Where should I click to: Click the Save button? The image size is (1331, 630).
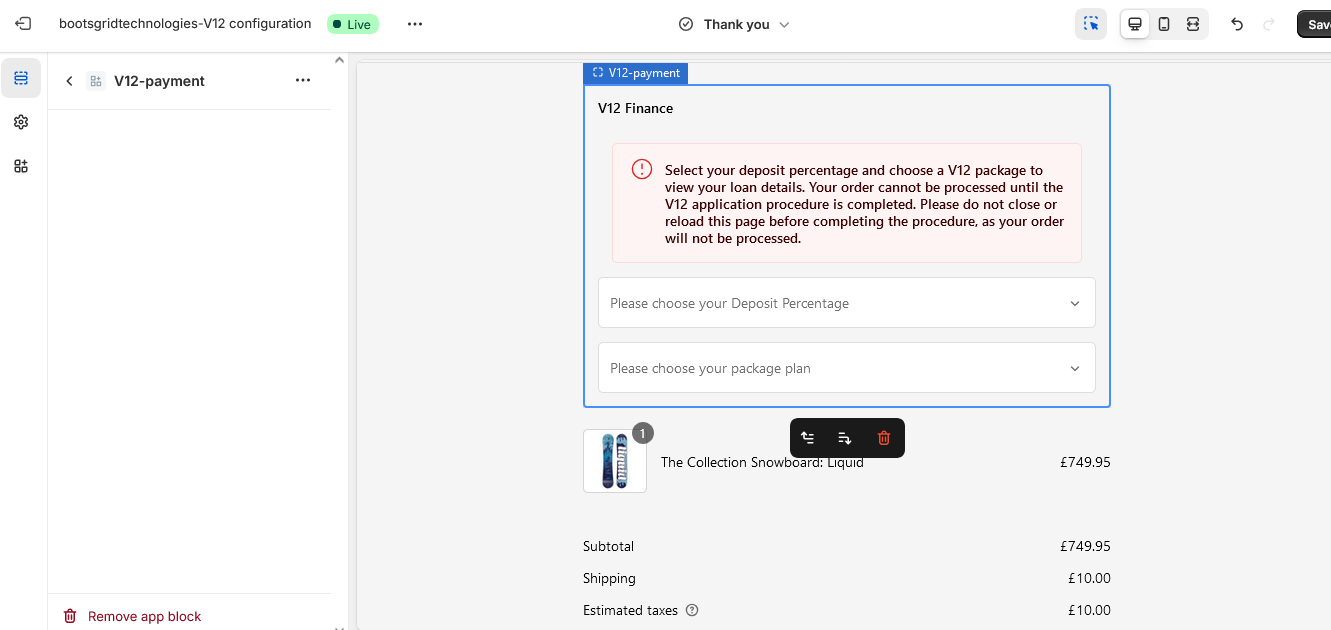(x=1314, y=24)
